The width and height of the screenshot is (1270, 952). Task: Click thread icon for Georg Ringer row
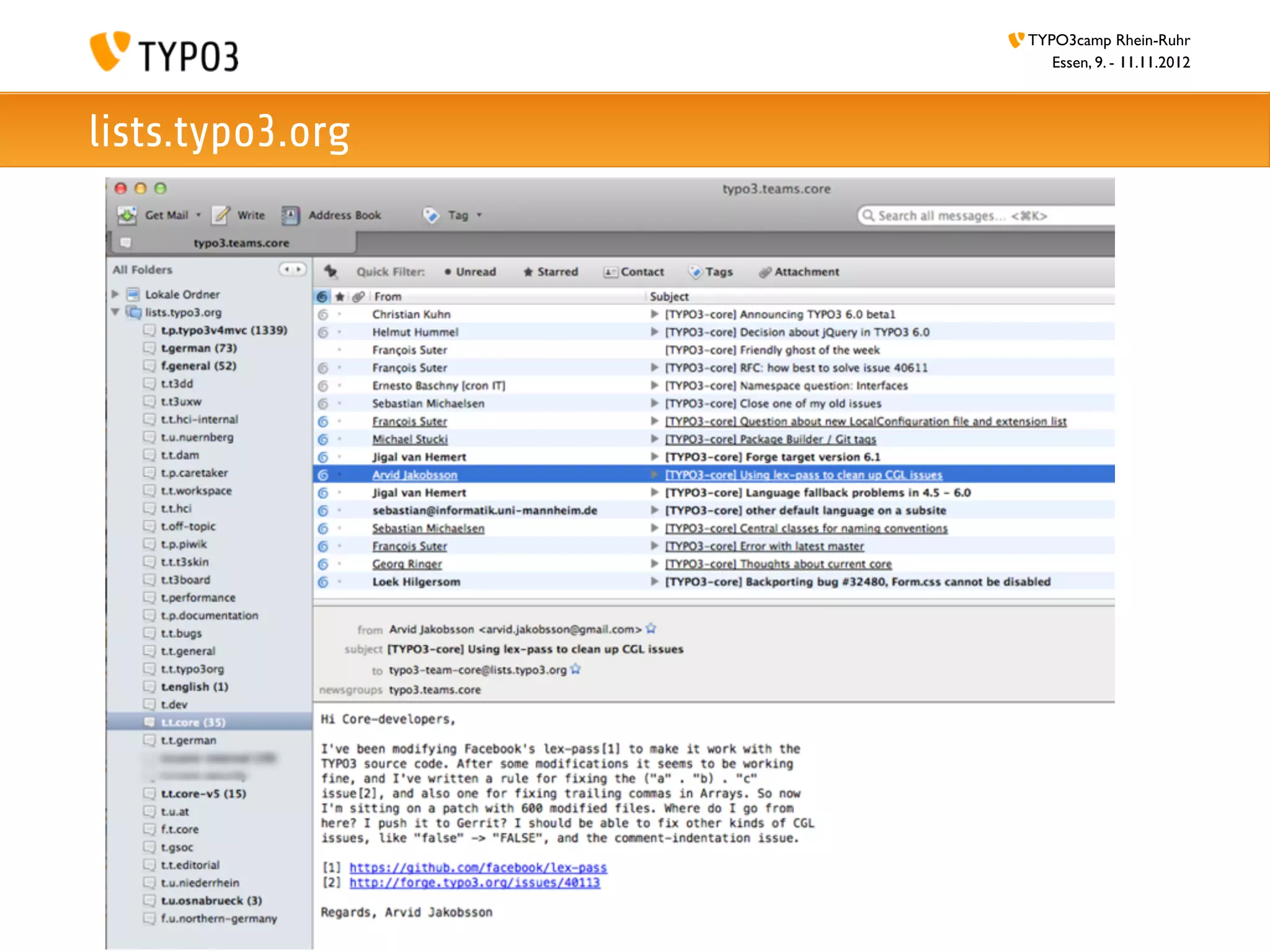(x=323, y=565)
